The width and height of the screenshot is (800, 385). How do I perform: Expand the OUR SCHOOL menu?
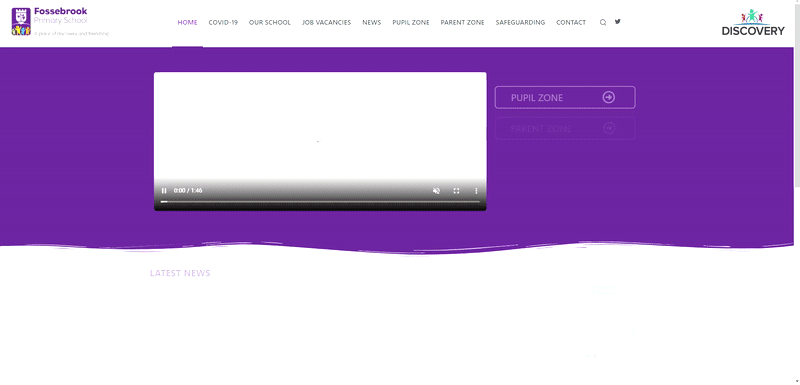[x=270, y=22]
